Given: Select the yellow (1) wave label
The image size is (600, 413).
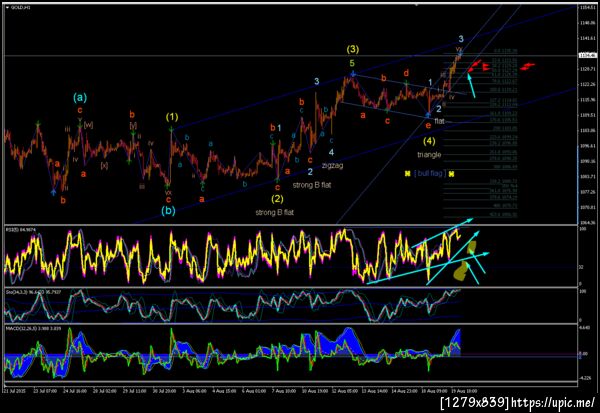Looking at the screenshot, I should pos(172,116).
